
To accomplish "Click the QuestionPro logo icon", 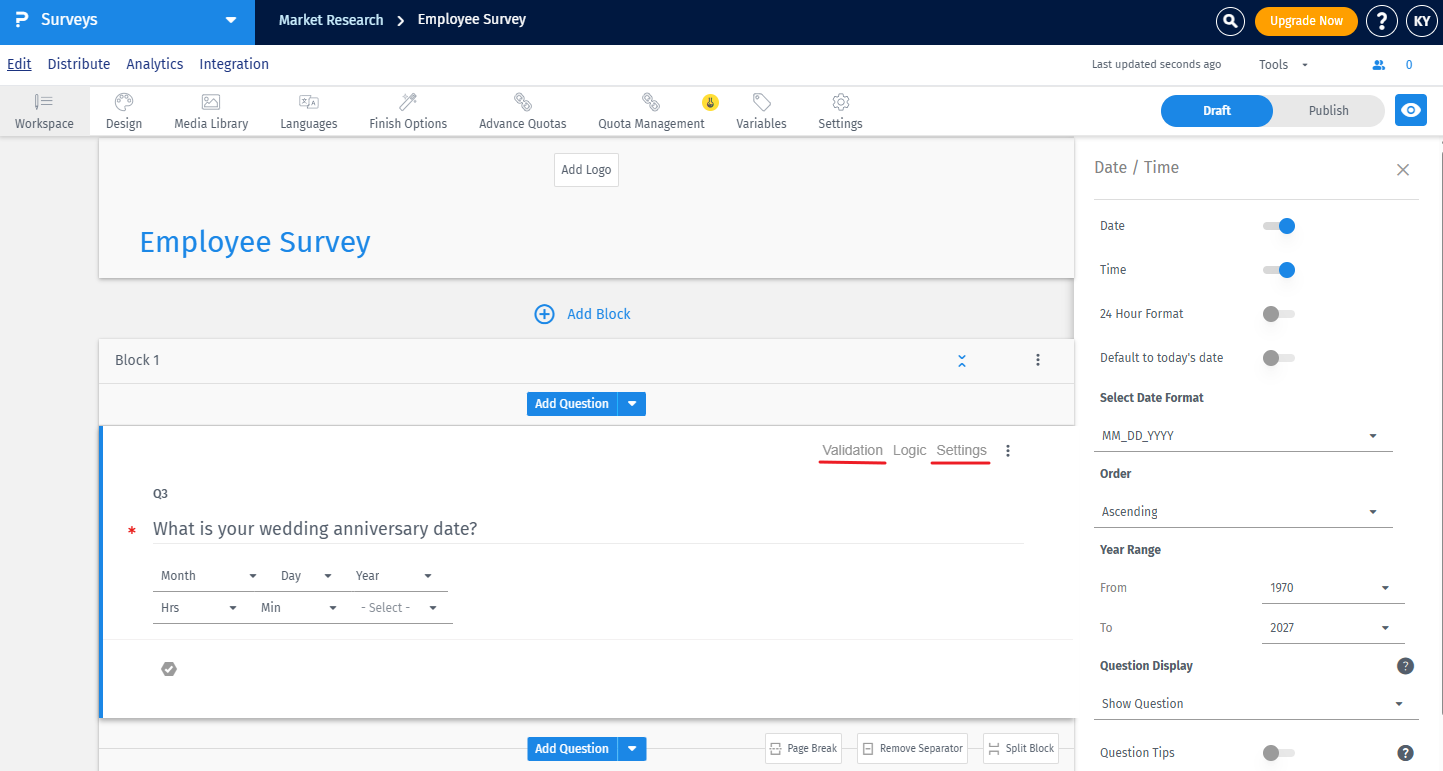I will 22,20.
